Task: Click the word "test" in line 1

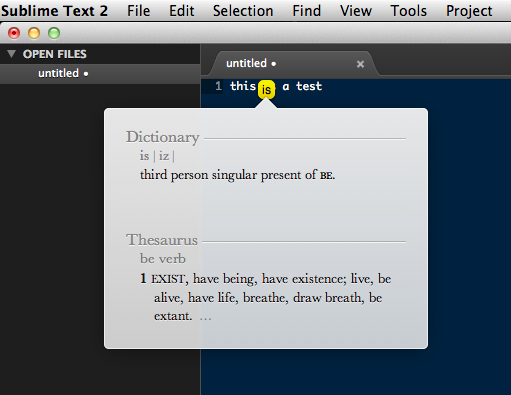Action: coord(309,86)
